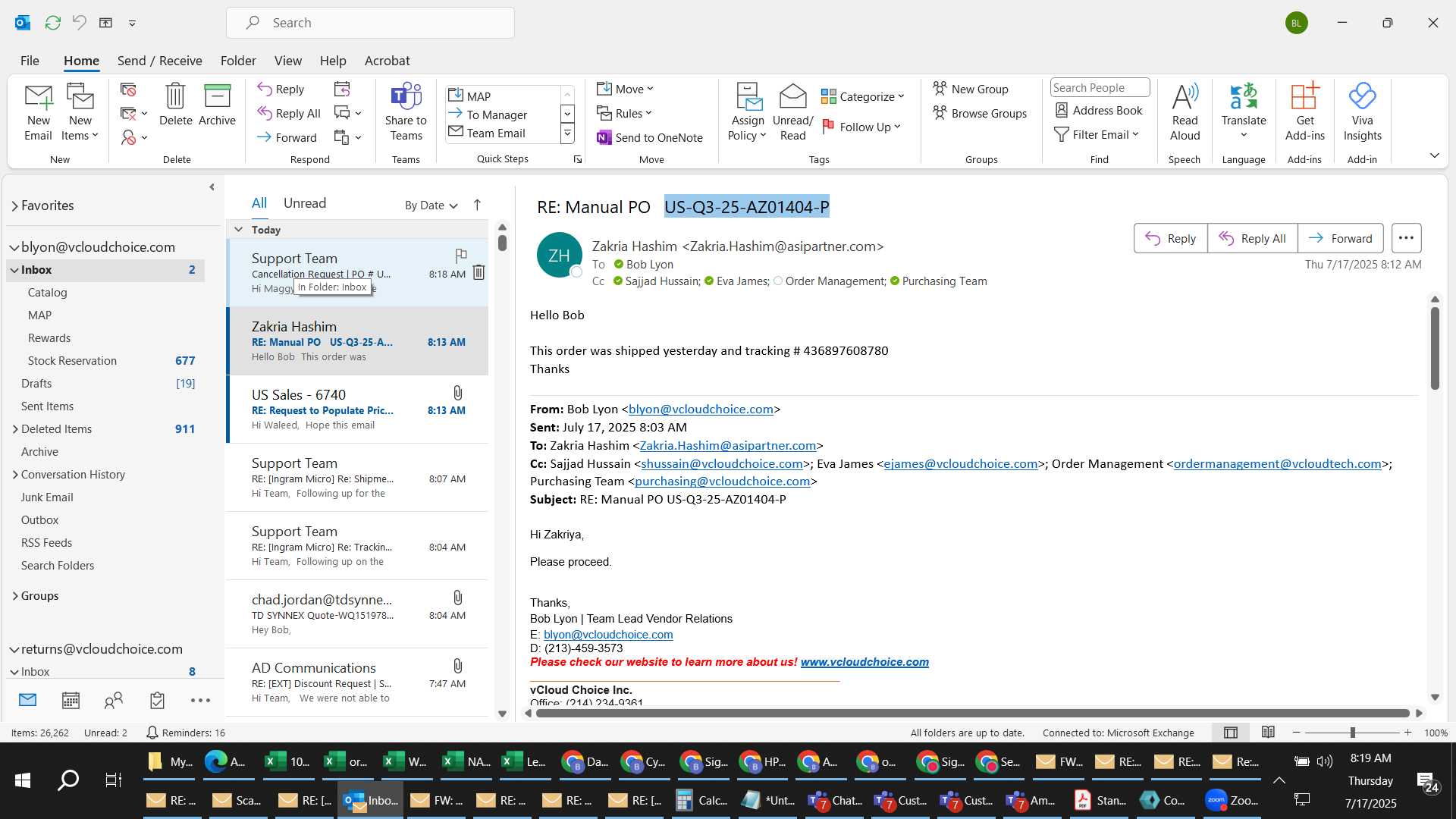Click the Send/Receive all folders sync icon
The image size is (1456, 819).
(x=52, y=23)
